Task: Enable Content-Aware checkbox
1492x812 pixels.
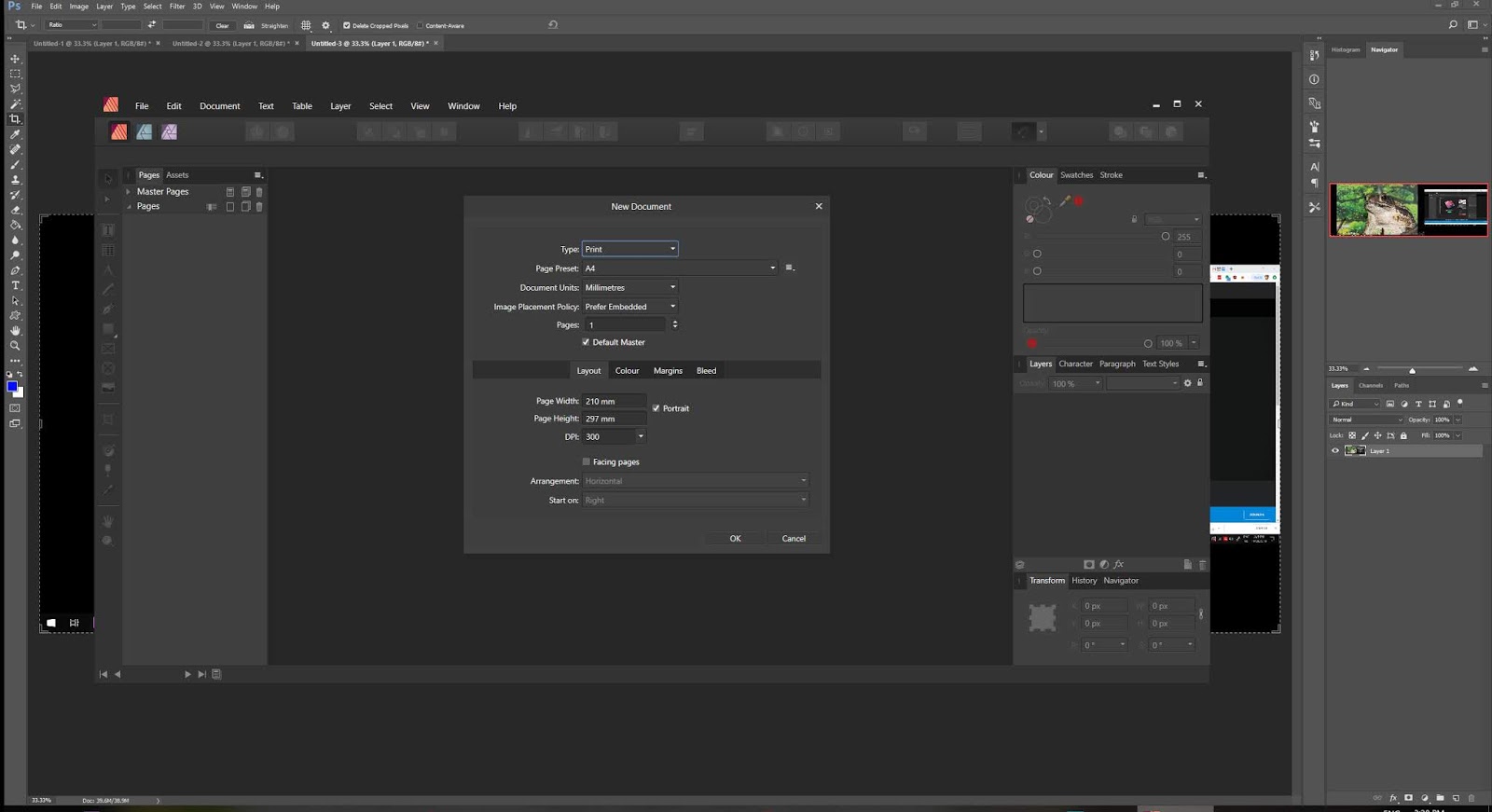Action: (x=420, y=25)
